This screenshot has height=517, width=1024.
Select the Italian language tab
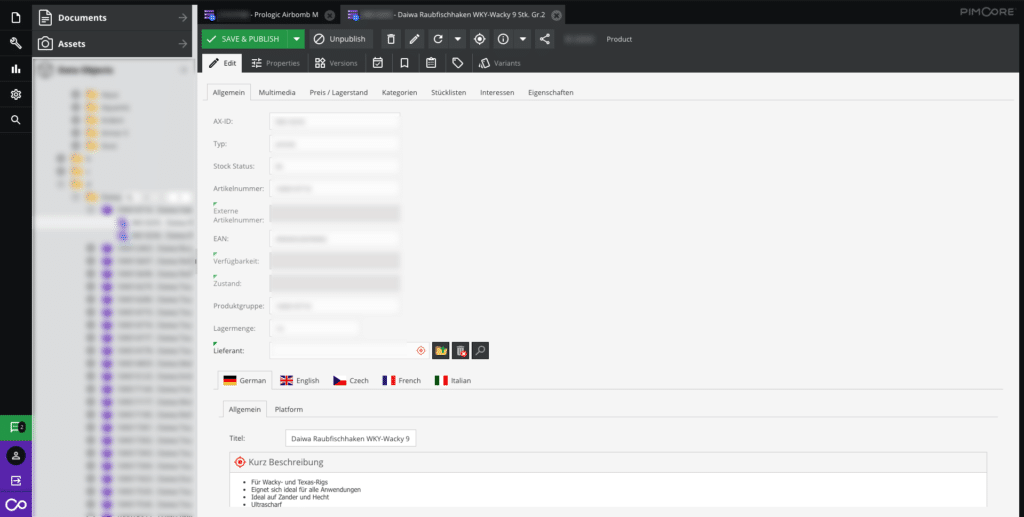[x=453, y=381]
